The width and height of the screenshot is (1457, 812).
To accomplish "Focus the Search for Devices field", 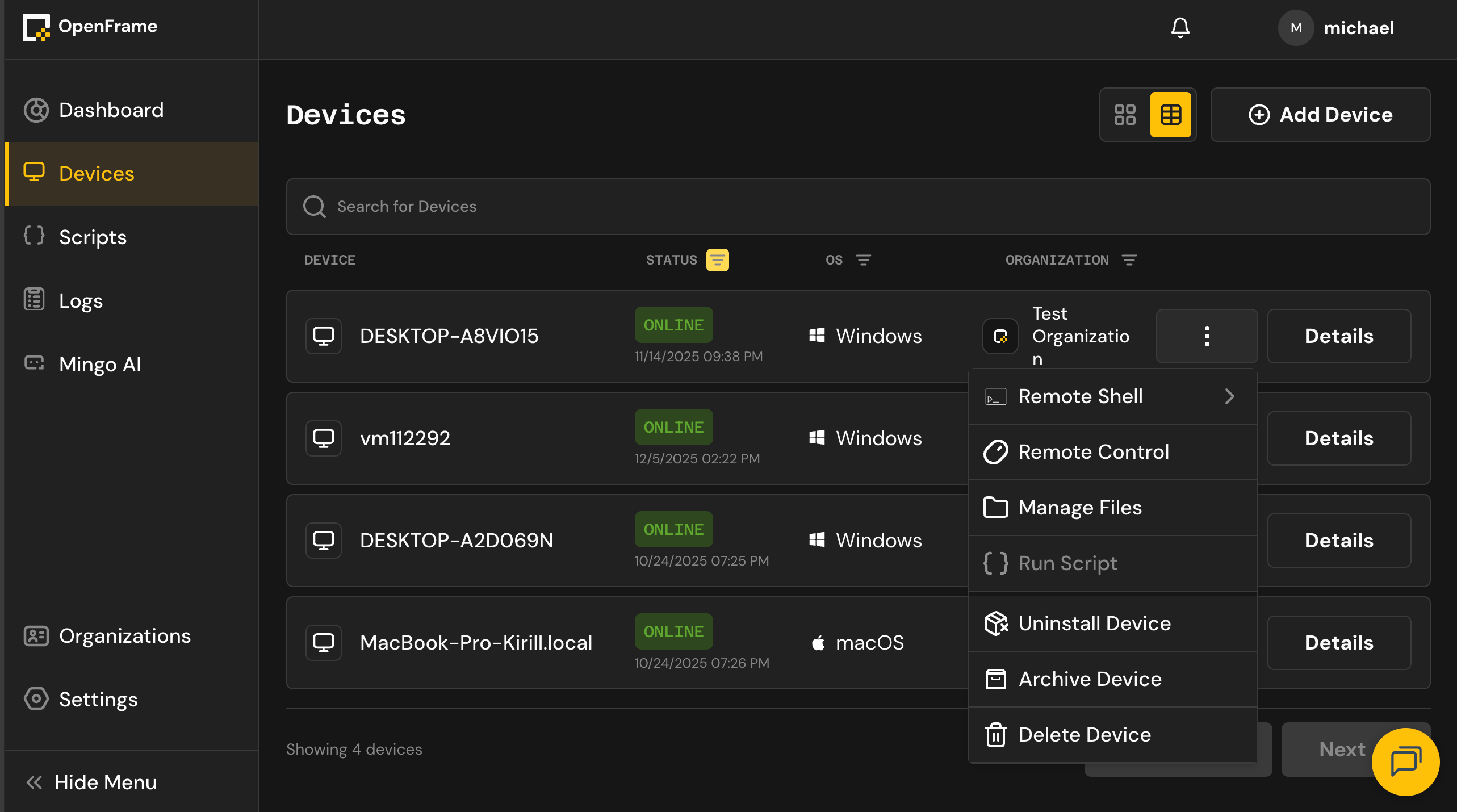I will (x=858, y=207).
